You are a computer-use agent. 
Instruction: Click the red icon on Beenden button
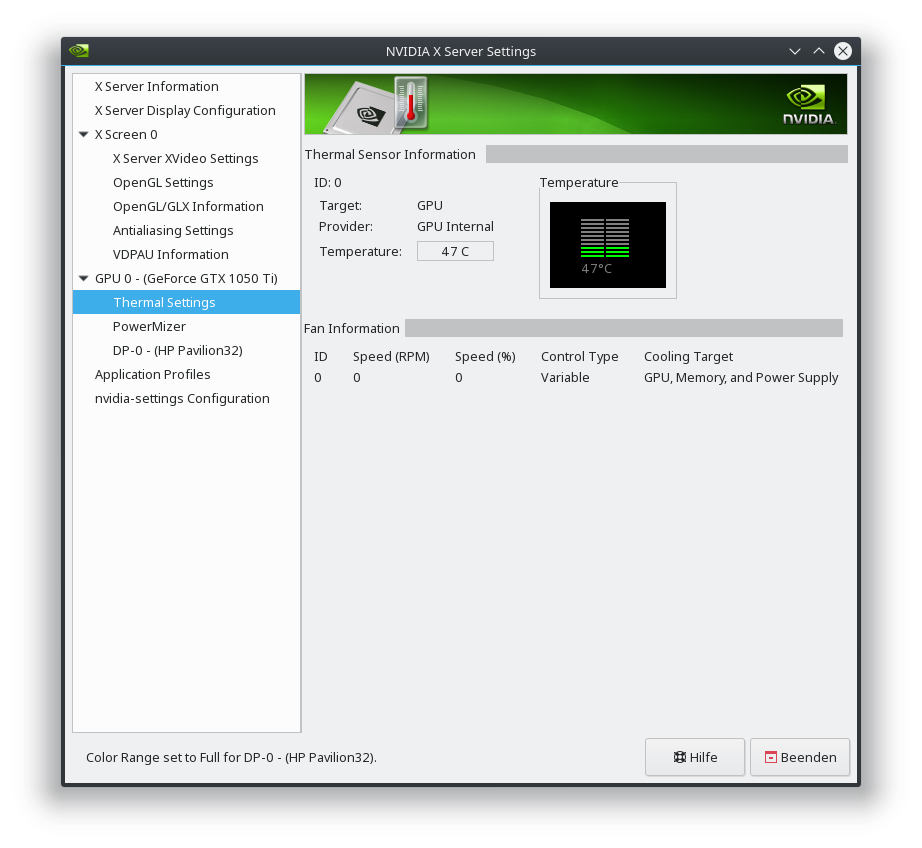click(x=770, y=757)
